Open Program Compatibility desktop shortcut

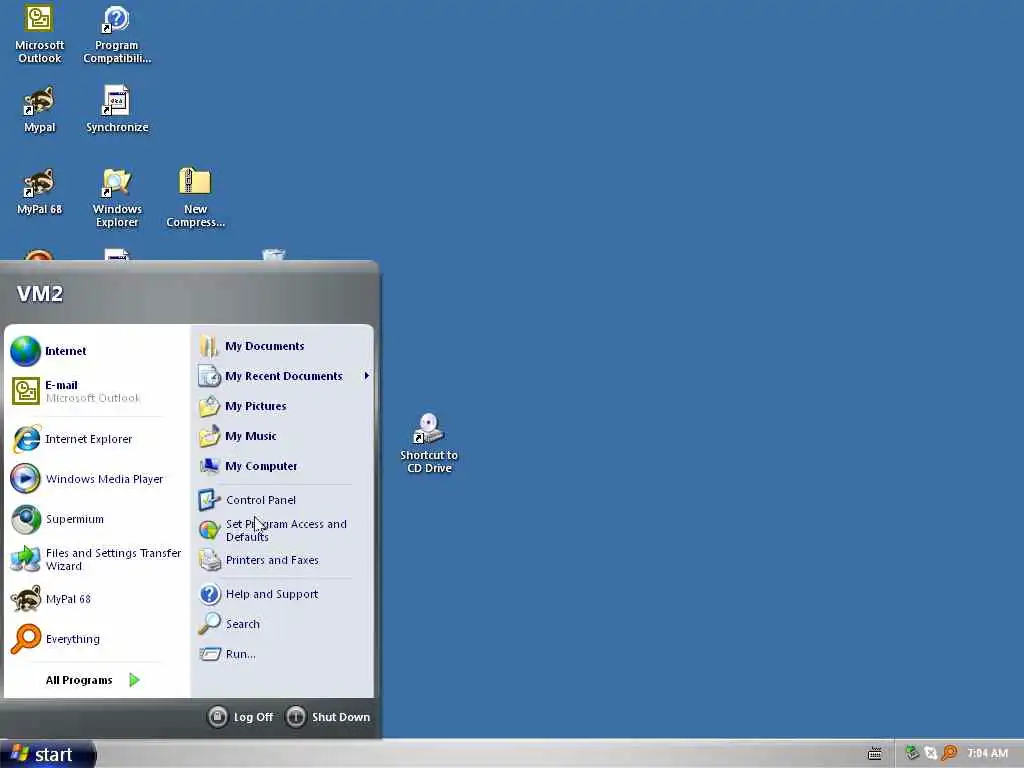pos(117,35)
